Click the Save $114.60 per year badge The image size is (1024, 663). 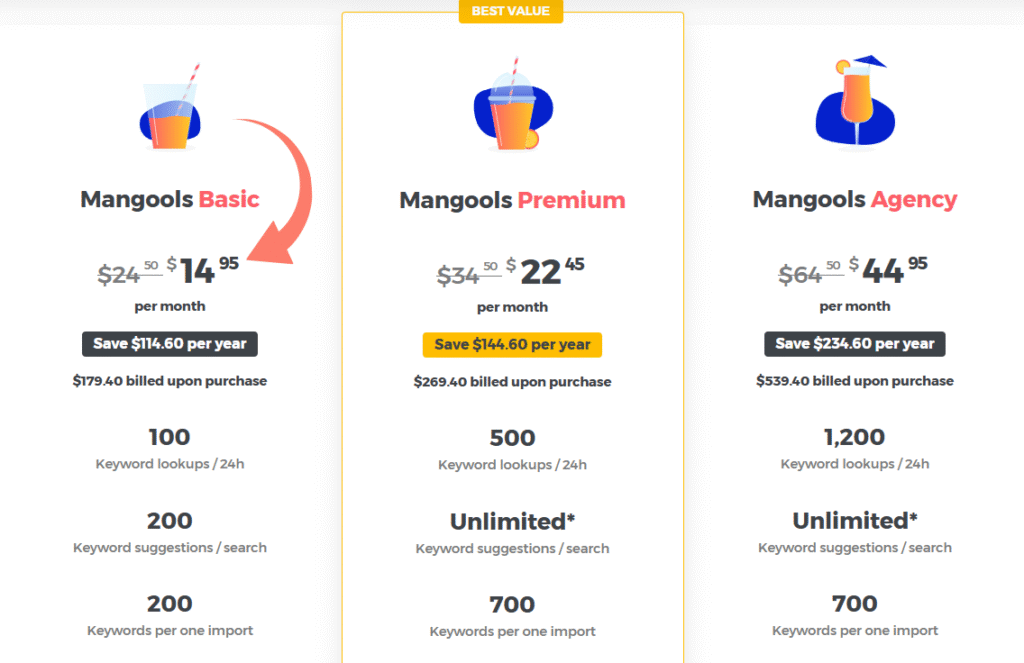[x=169, y=344]
